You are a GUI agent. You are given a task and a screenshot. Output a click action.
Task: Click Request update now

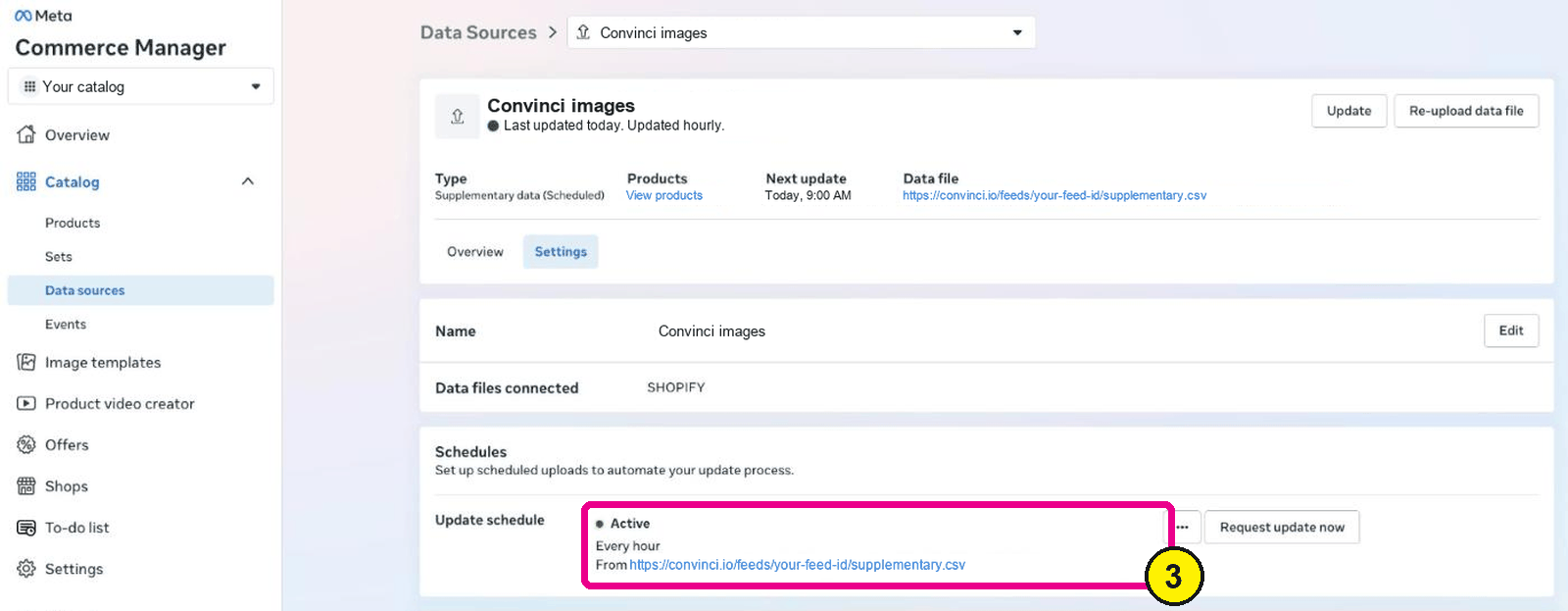click(x=1282, y=528)
